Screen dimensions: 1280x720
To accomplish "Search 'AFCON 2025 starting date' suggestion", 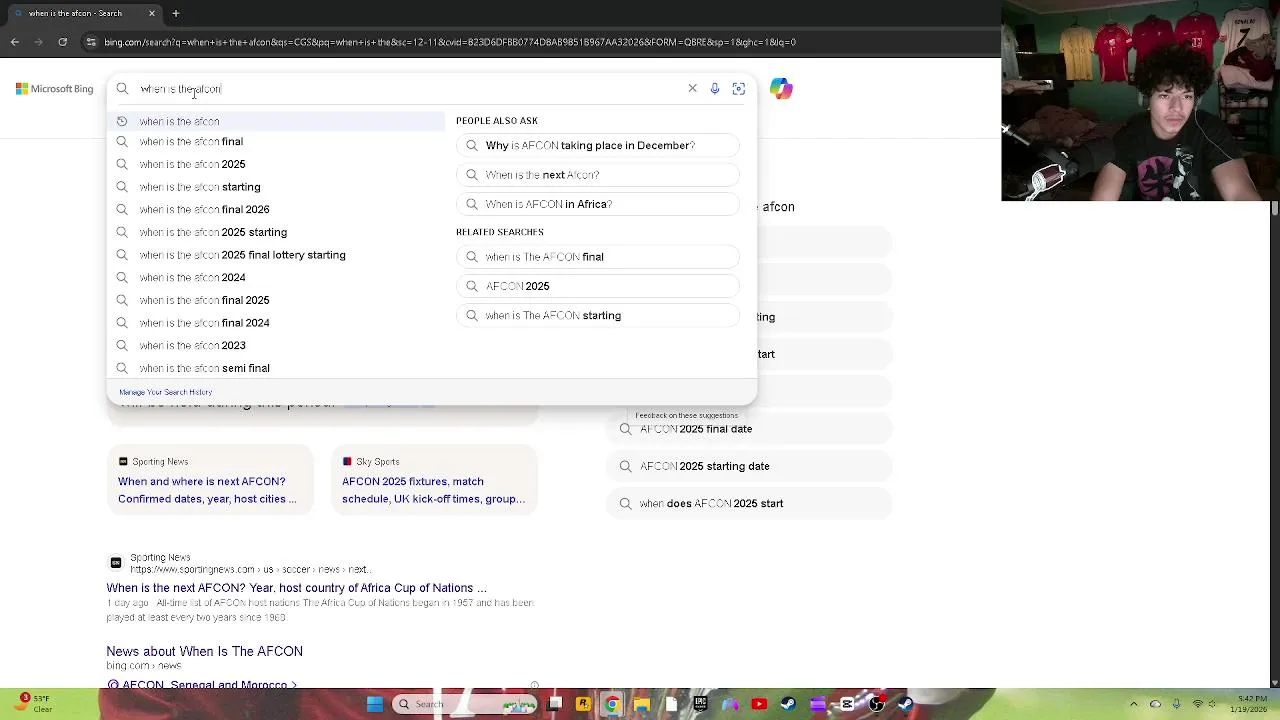I will (x=749, y=466).
